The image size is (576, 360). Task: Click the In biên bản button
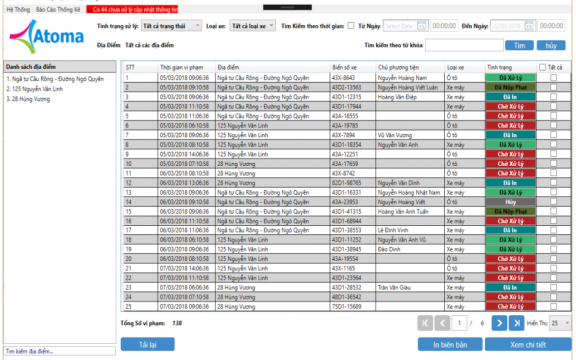pyautogui.click(x=450, y=345)
